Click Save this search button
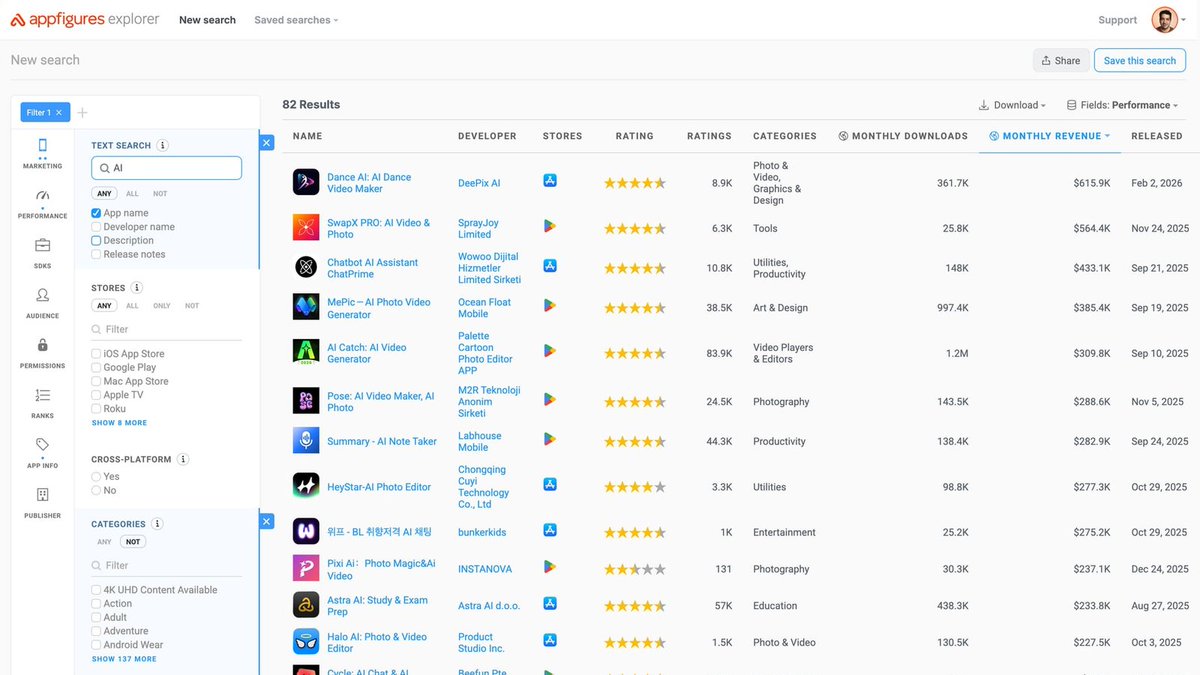 pos(1140,60)
